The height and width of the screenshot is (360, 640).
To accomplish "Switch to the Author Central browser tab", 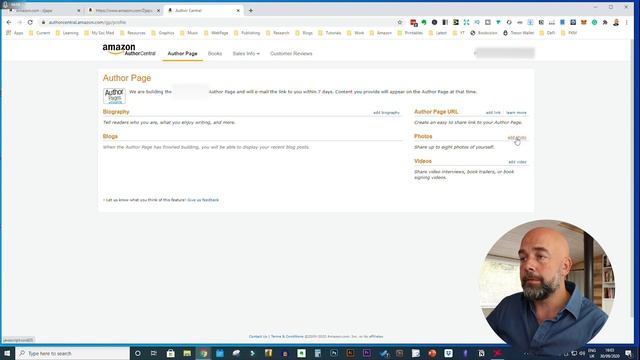I will [x=204, y=11].
